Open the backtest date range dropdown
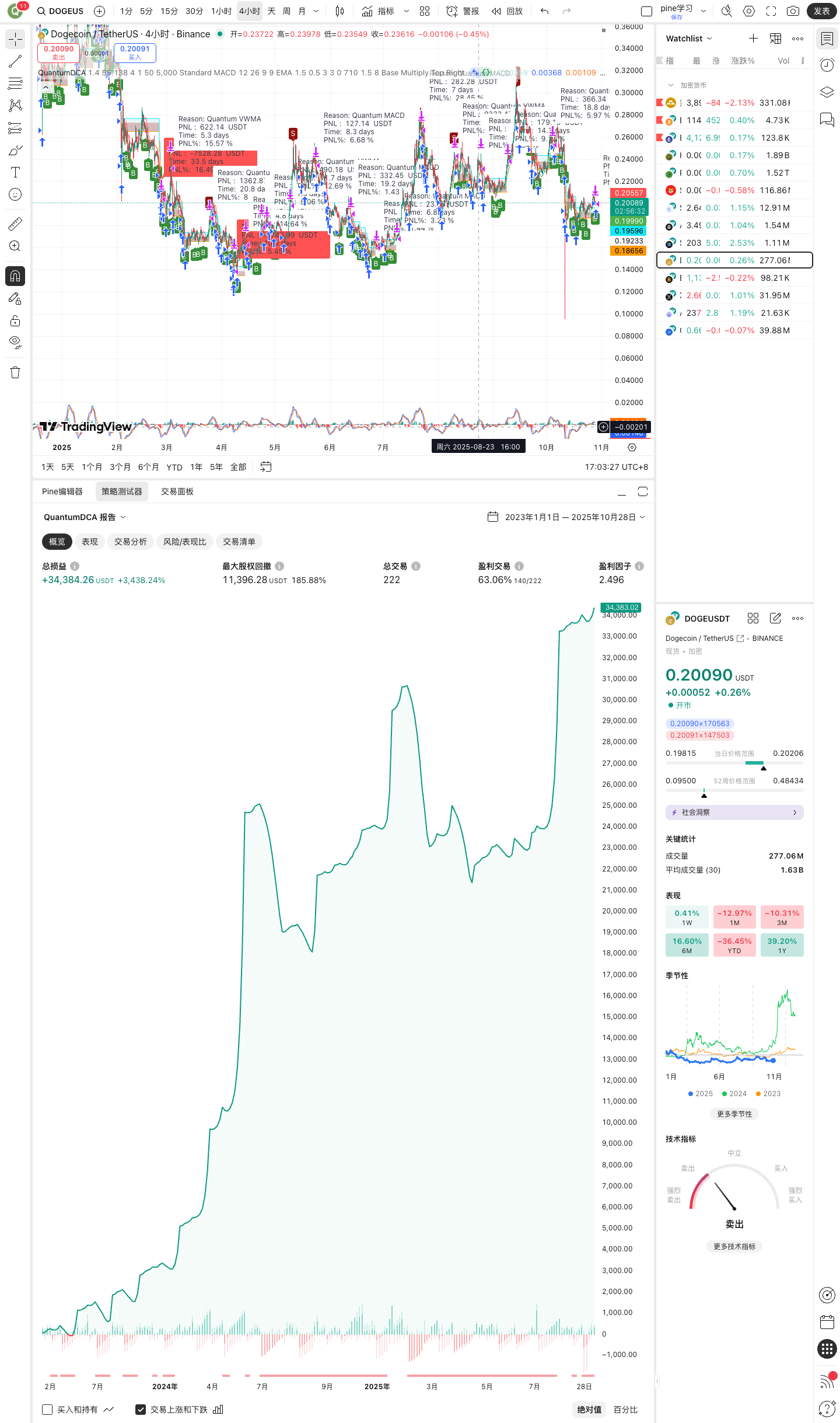Viewport: 840px width, 1423px height. [566, 517]
